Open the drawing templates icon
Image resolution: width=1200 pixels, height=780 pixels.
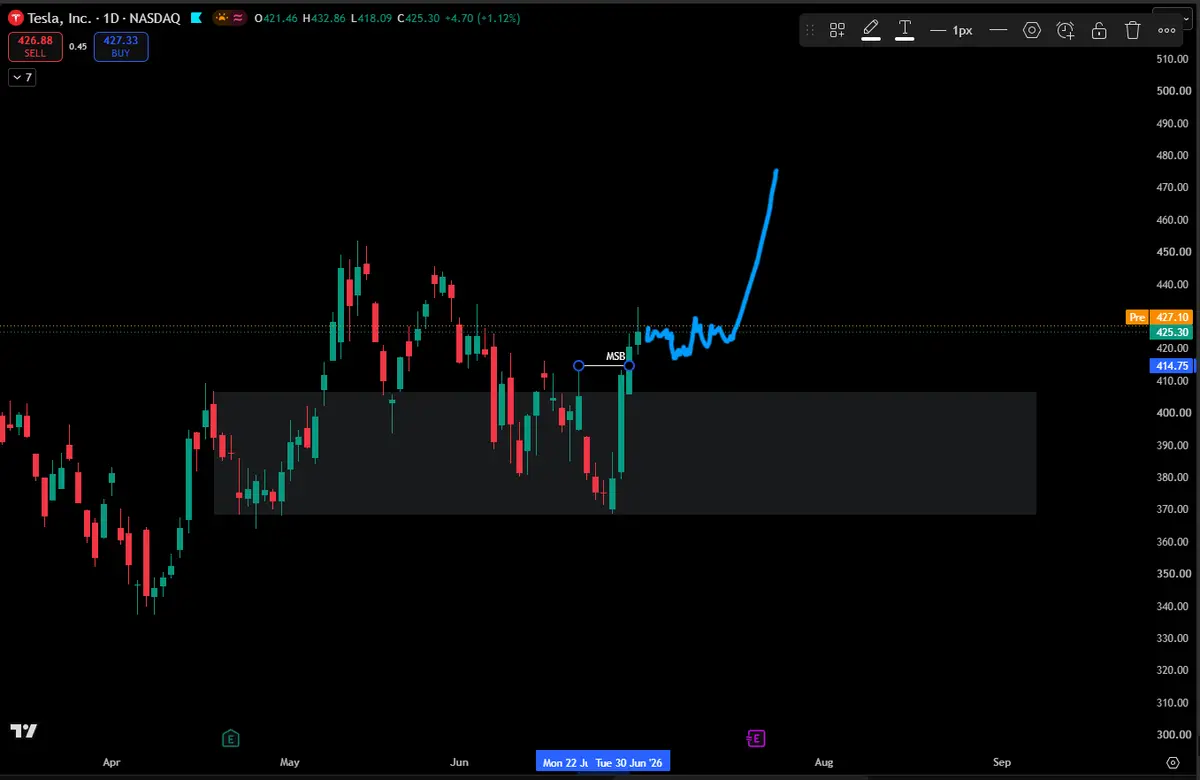[x=838, y=30]
